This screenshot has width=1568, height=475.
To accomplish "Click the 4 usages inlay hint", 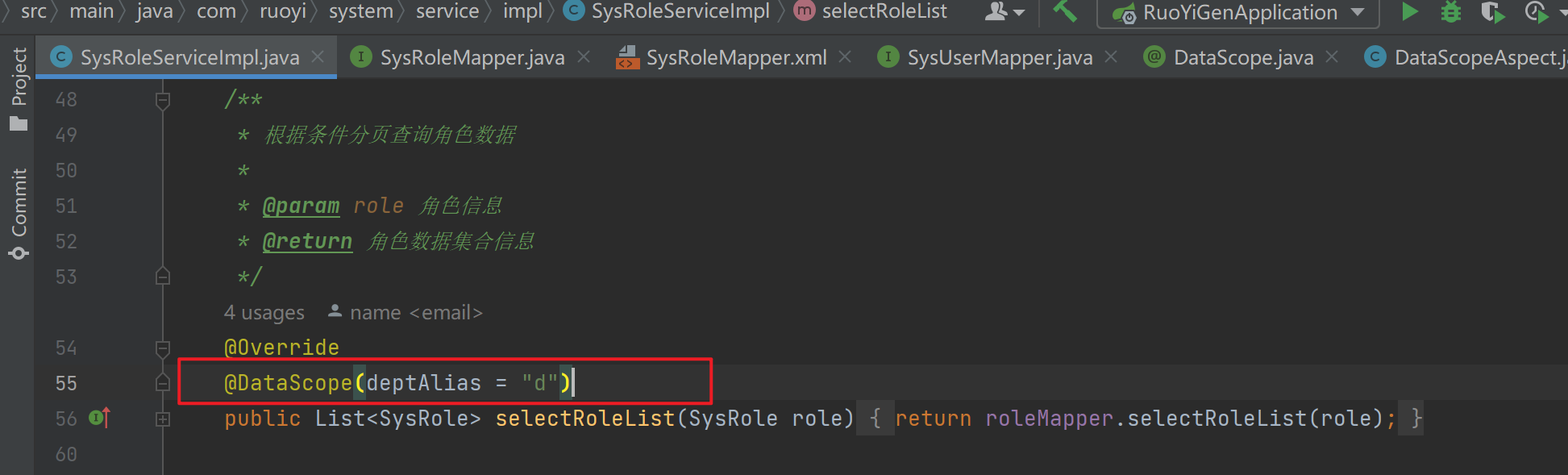I will [x=264, y=312].
